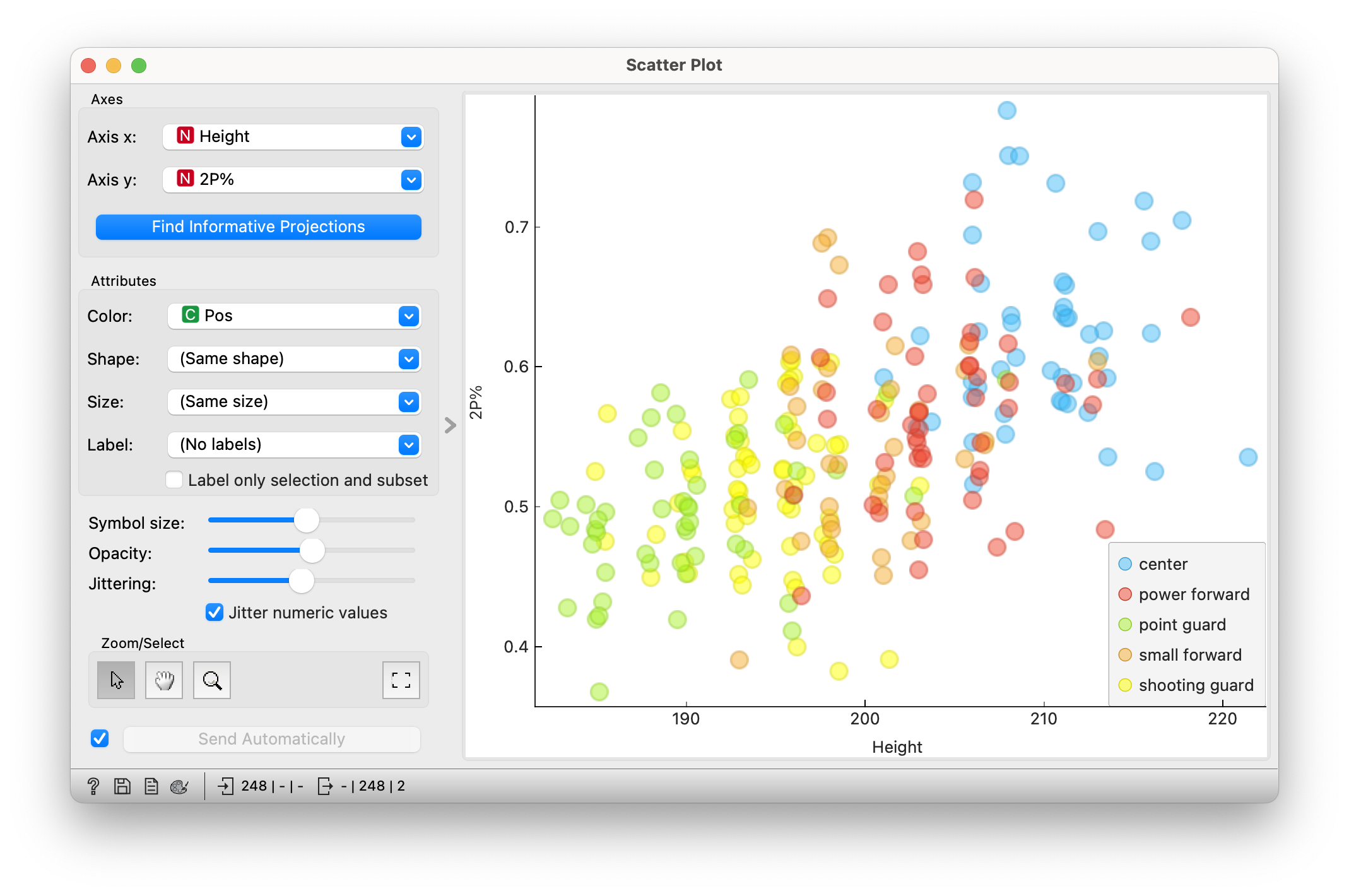Select the arrow selection tool
Viewport: 1349px width, 896px height.
point(116,680)
